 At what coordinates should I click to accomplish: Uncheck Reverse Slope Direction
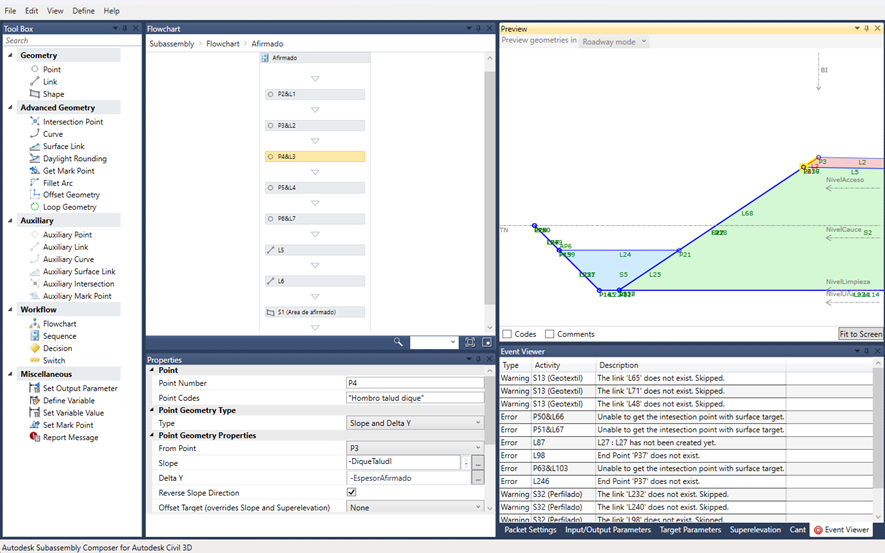point(352,493)
